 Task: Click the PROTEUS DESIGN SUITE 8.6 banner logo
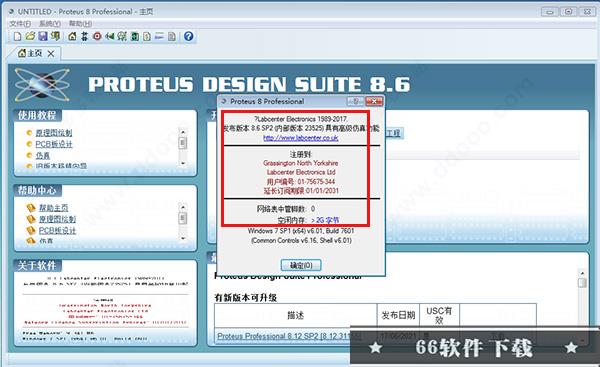pyautogui.click(x=249, y=85)
